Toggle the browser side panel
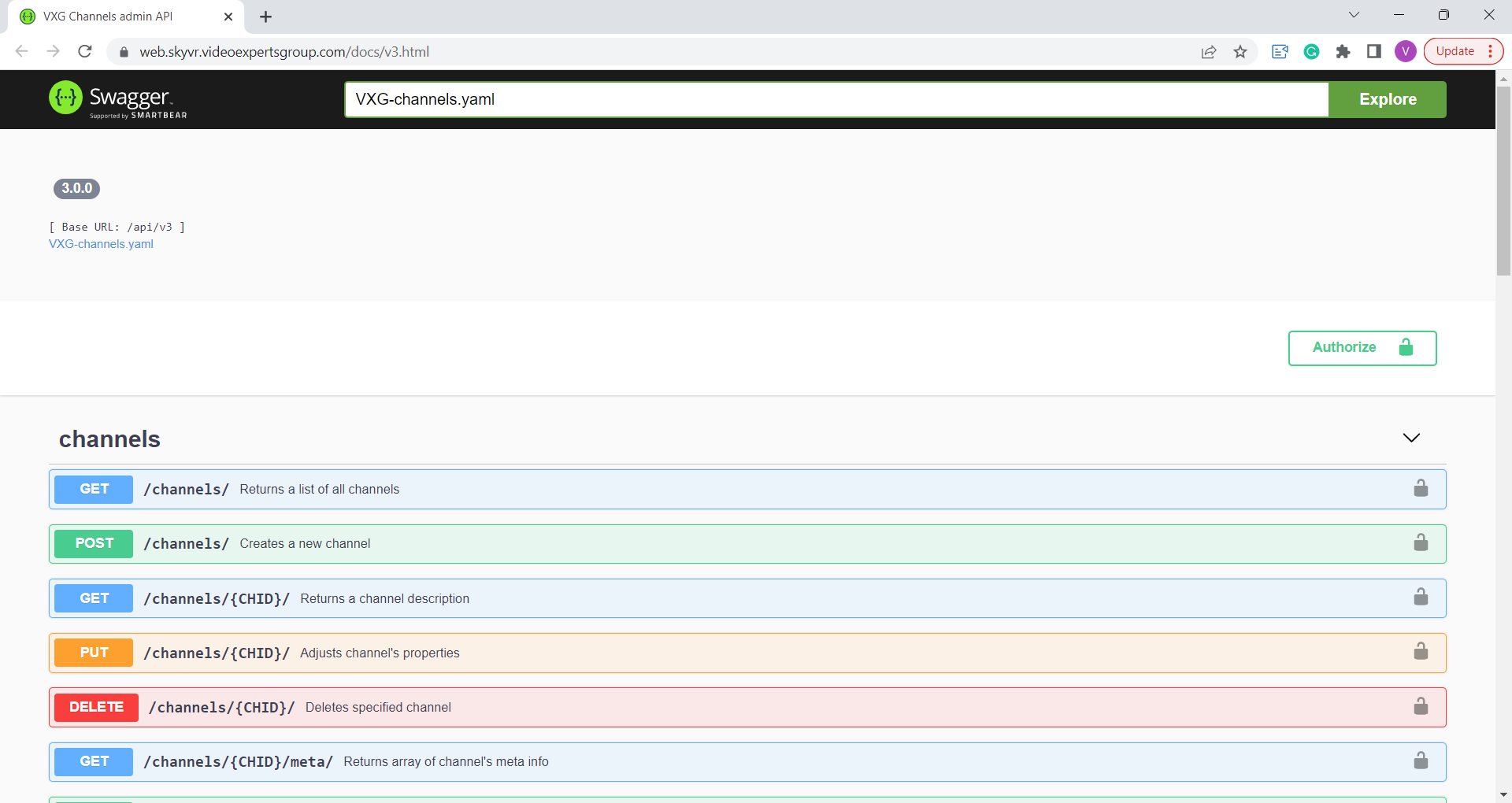 click(1374, 52)
